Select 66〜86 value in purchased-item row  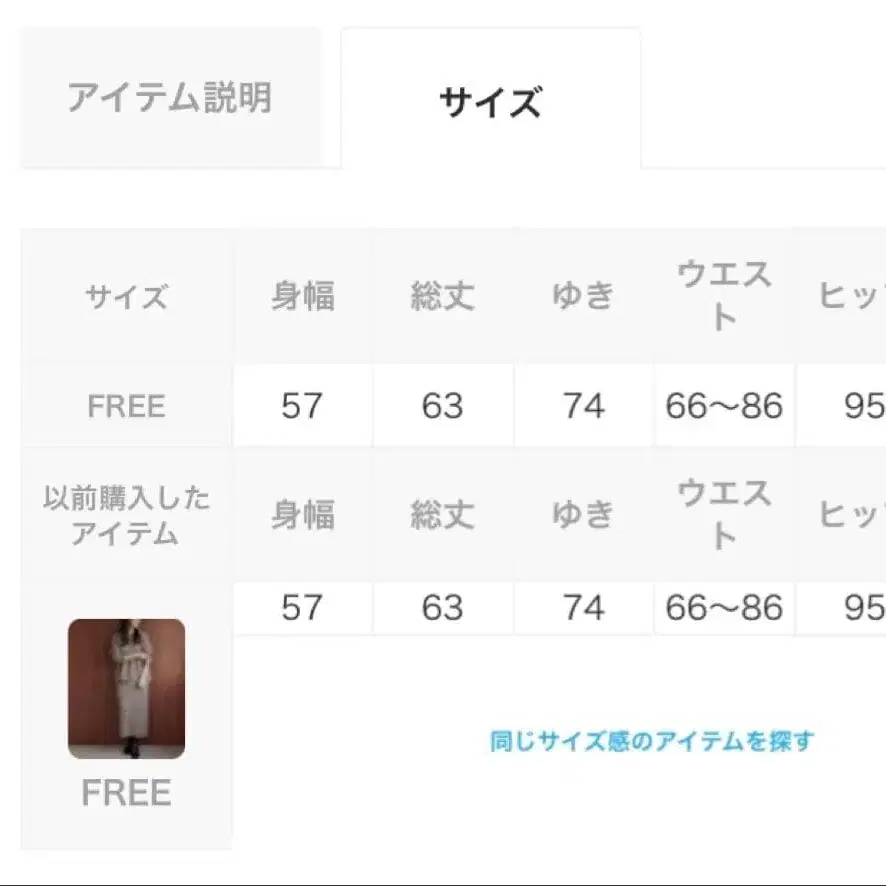click(x=724, y=607)
